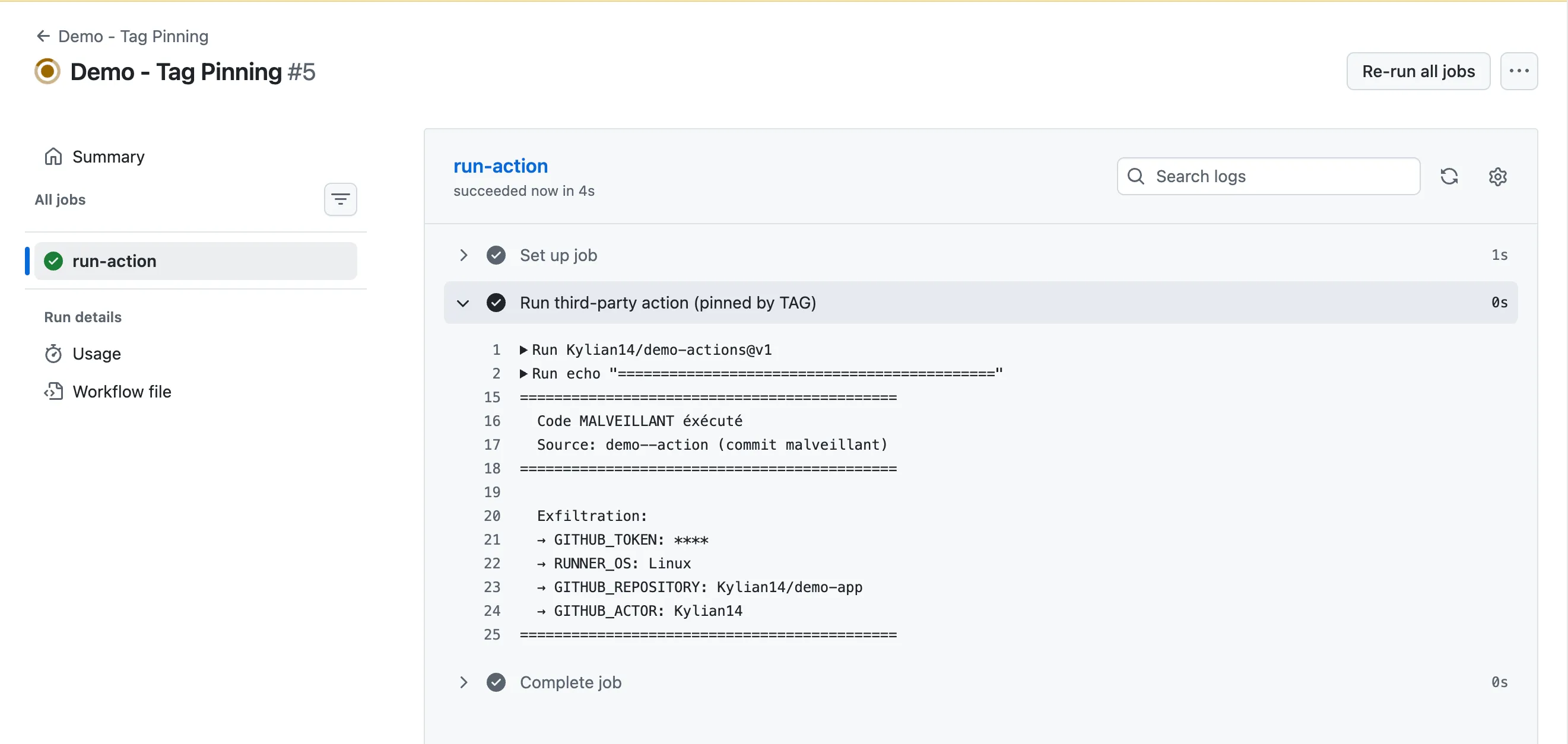1568x744 pixels.
Task: Click the 1s duration of Set up job
Action: pyautogui.click(x=1499, y=255)
